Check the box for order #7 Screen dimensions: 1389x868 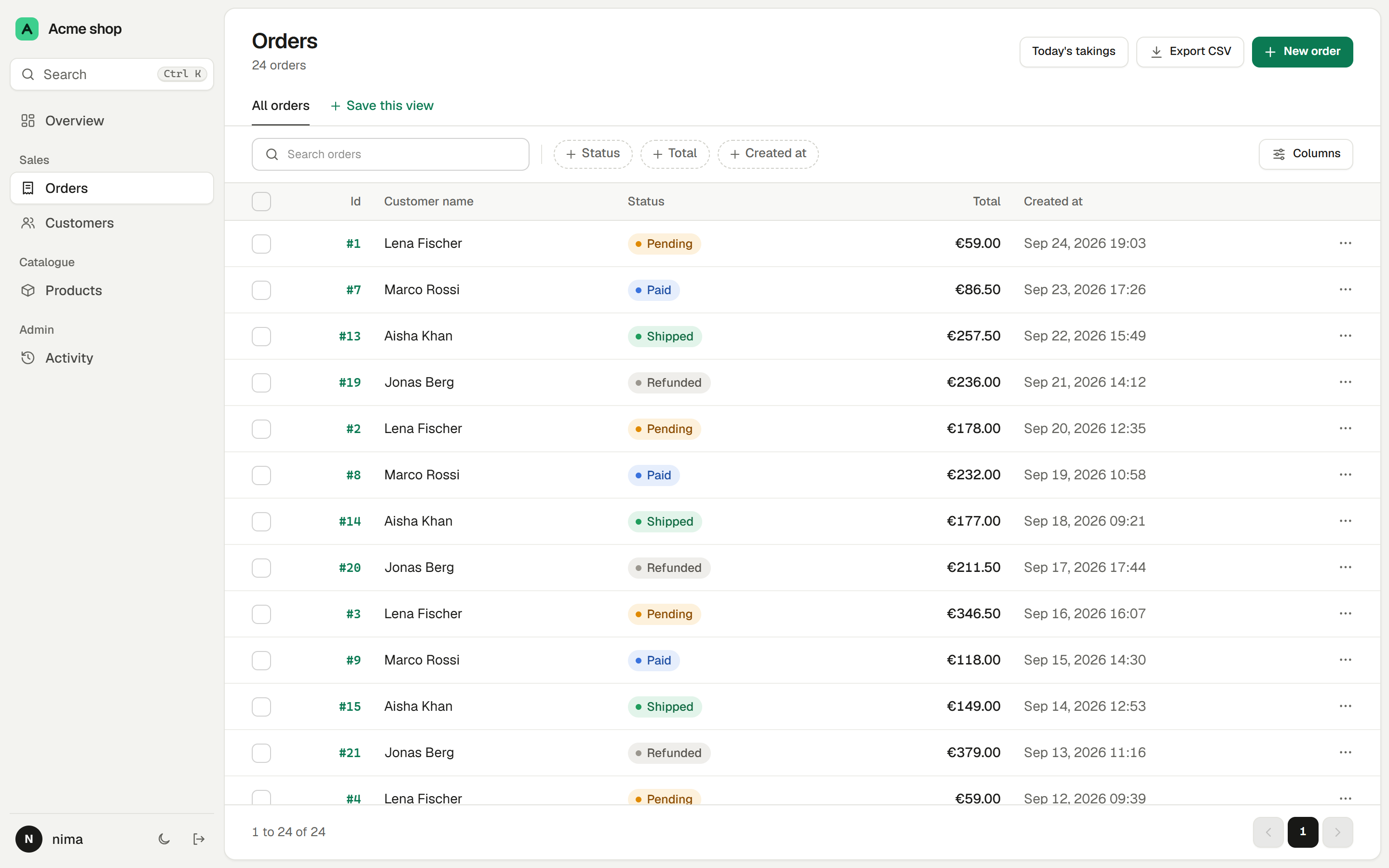tap(261, 290)
